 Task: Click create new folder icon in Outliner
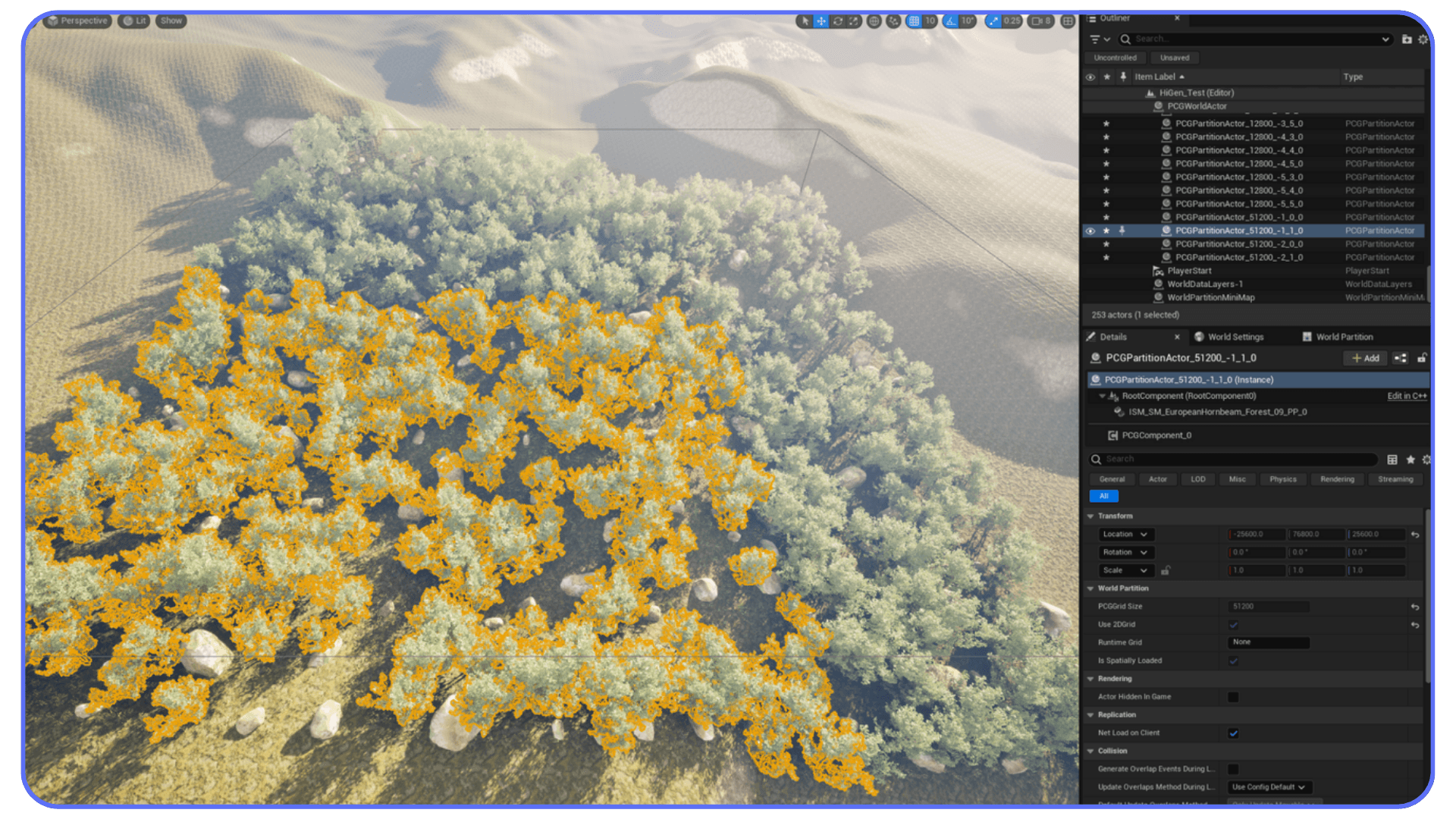(1407, 39)
